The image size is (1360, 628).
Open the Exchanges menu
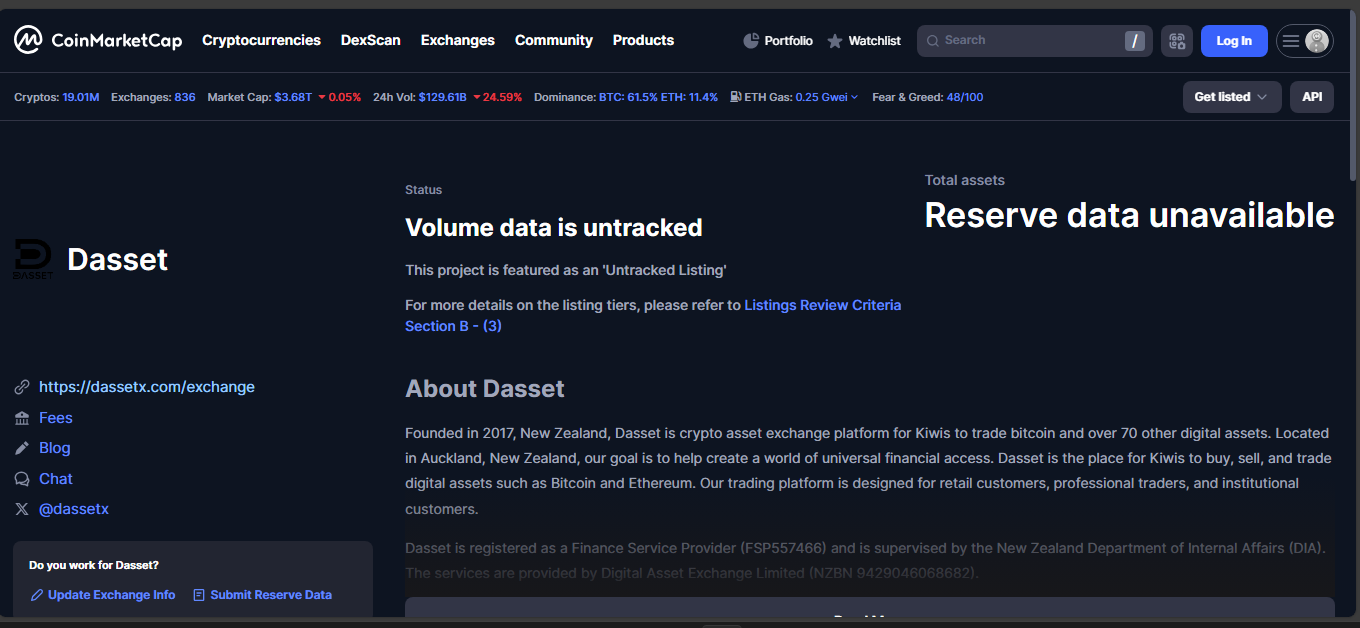coord(458,40)
